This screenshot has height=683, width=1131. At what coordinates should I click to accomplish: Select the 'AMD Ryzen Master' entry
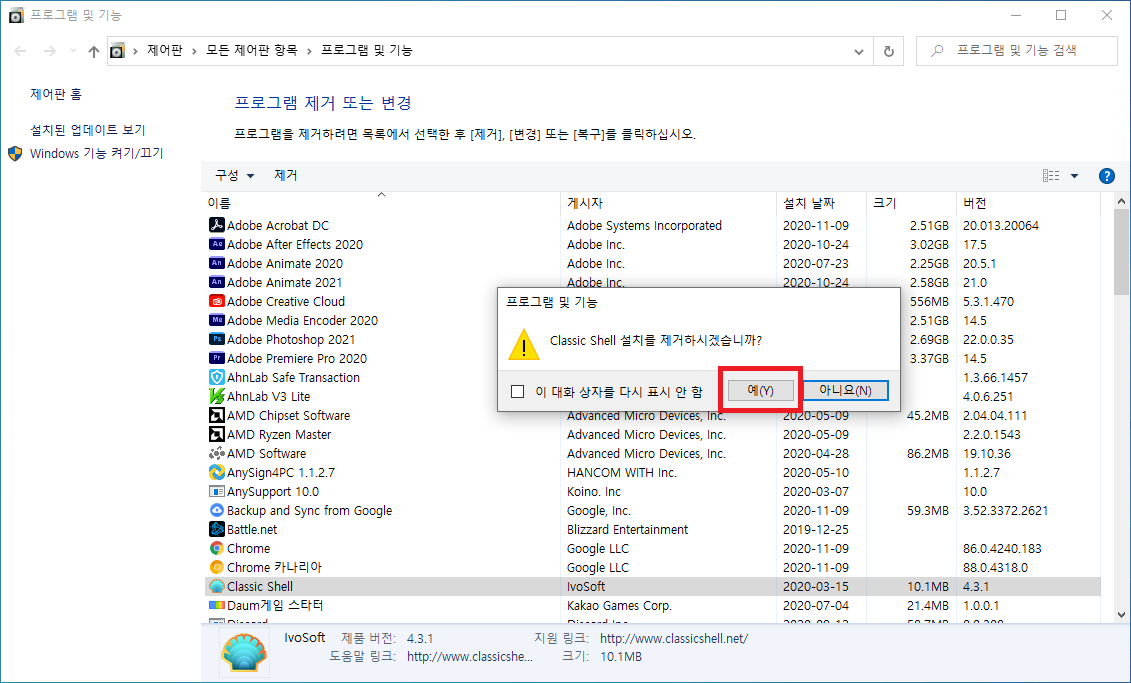(x=653, y=434)
